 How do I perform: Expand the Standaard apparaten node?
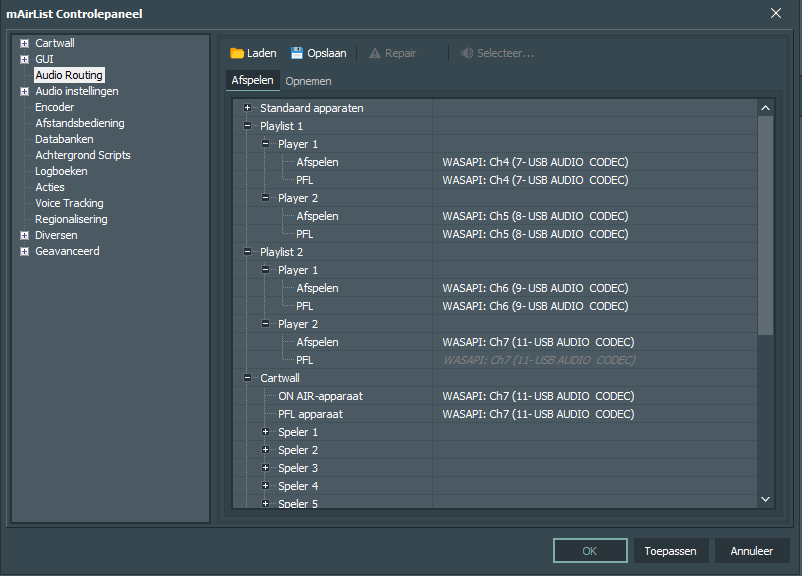pos(248,108)
